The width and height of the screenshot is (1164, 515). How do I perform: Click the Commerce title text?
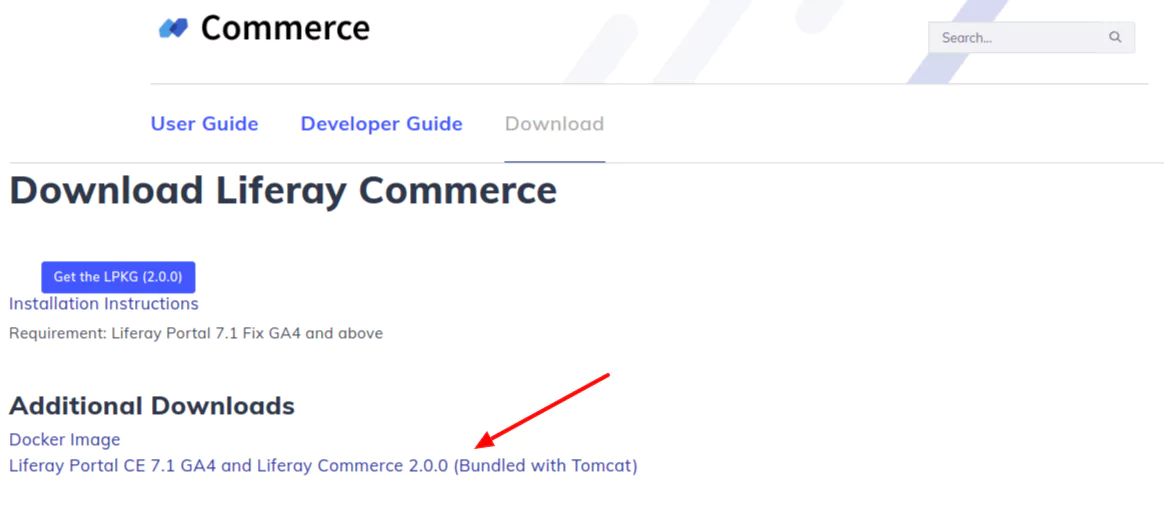(285, 28)
